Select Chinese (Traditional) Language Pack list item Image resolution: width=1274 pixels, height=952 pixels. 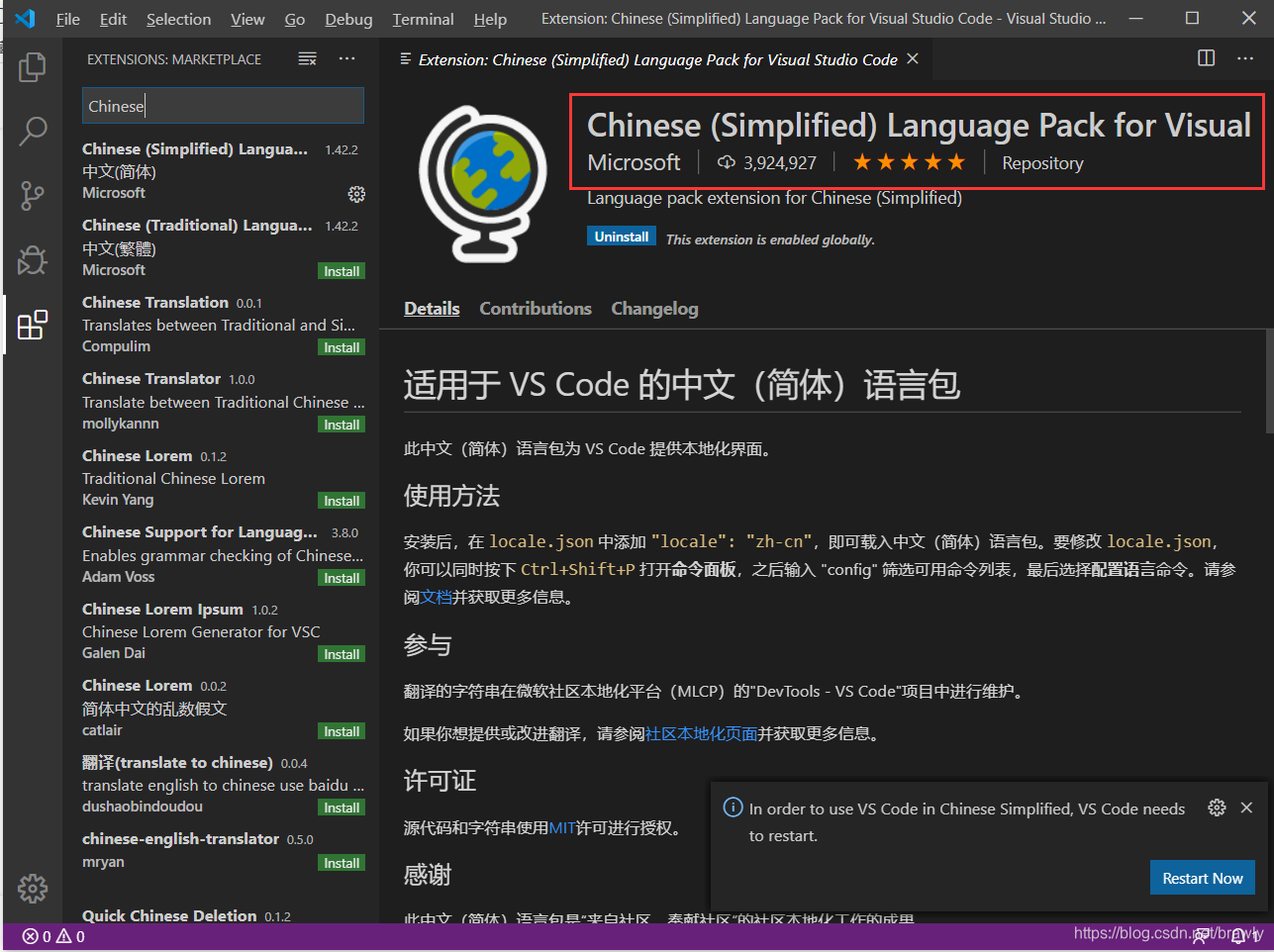(x=221, y=247)
